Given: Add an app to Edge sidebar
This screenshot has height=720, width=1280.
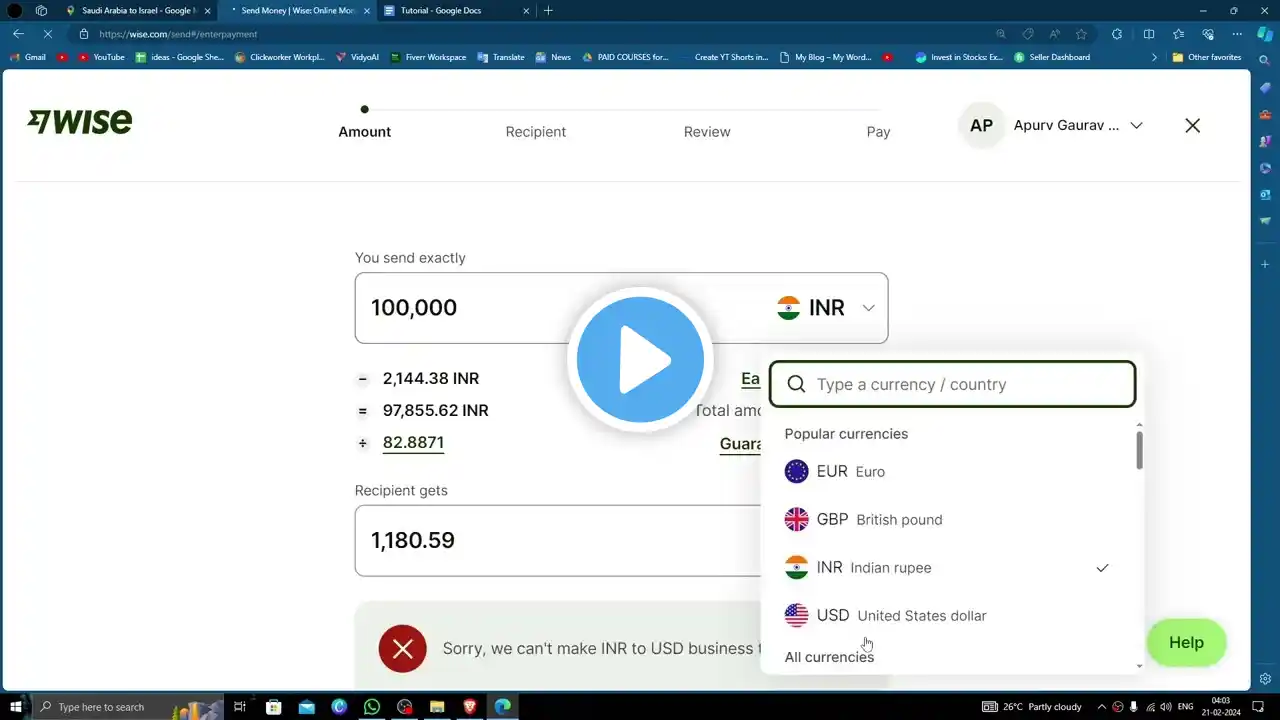Looking at the screenshot, I should coord(1265,264).
